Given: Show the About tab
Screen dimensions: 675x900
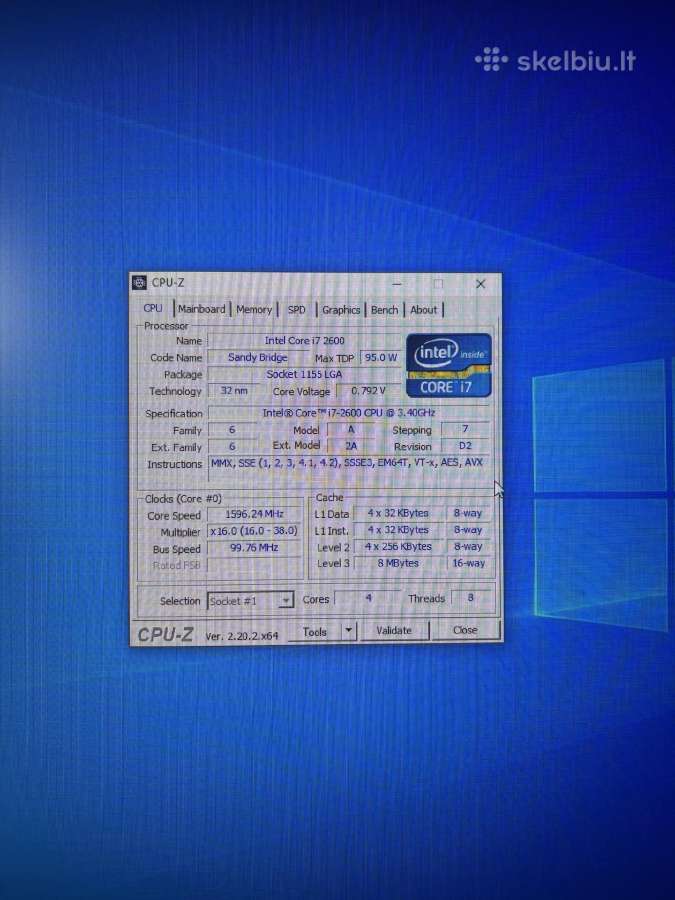Looking at the screenshot, I should pyautogui.click(x=424, y=310).
